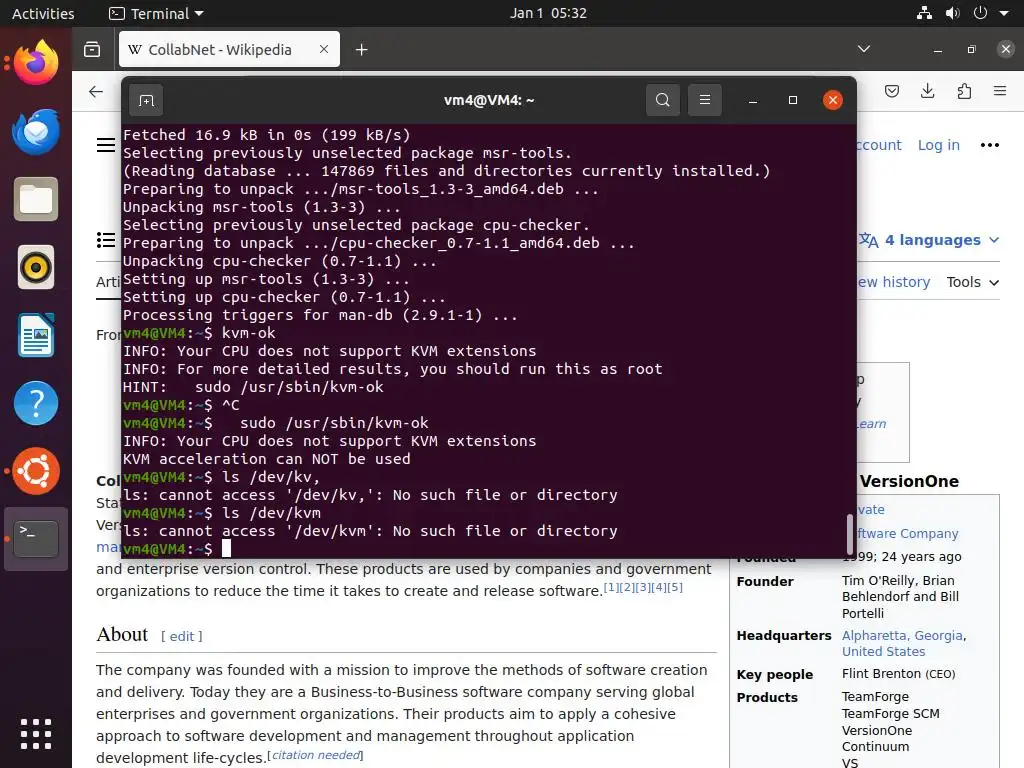Open the View history tab
The width and height of the screenshot is (1024, 768).
coord(893,282)
